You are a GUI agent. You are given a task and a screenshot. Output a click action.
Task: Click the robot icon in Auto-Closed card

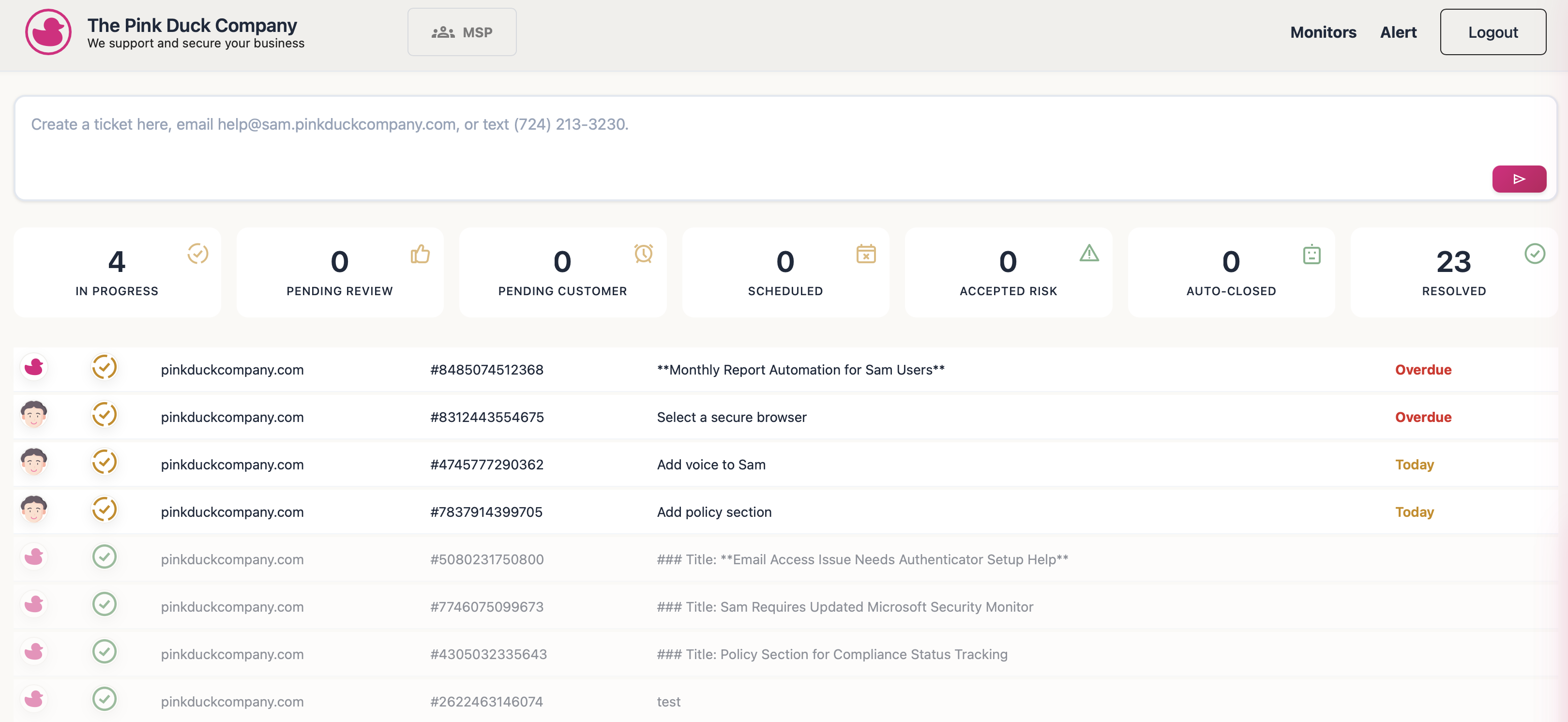1311,254
